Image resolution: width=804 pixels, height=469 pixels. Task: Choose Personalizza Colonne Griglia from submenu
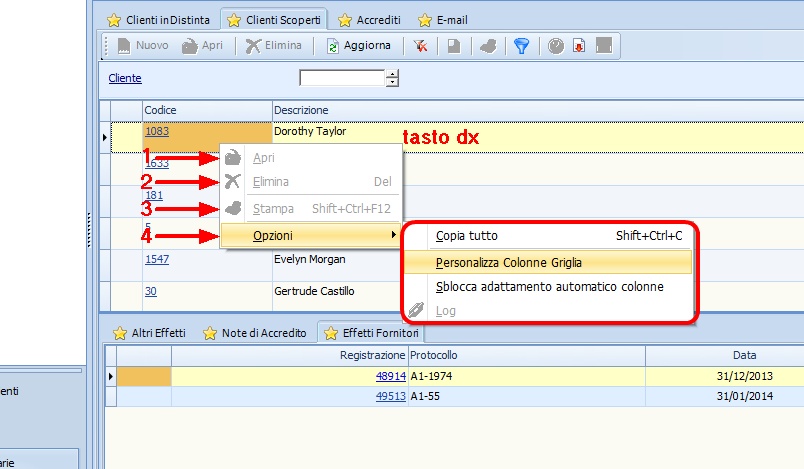click(509, 263)
